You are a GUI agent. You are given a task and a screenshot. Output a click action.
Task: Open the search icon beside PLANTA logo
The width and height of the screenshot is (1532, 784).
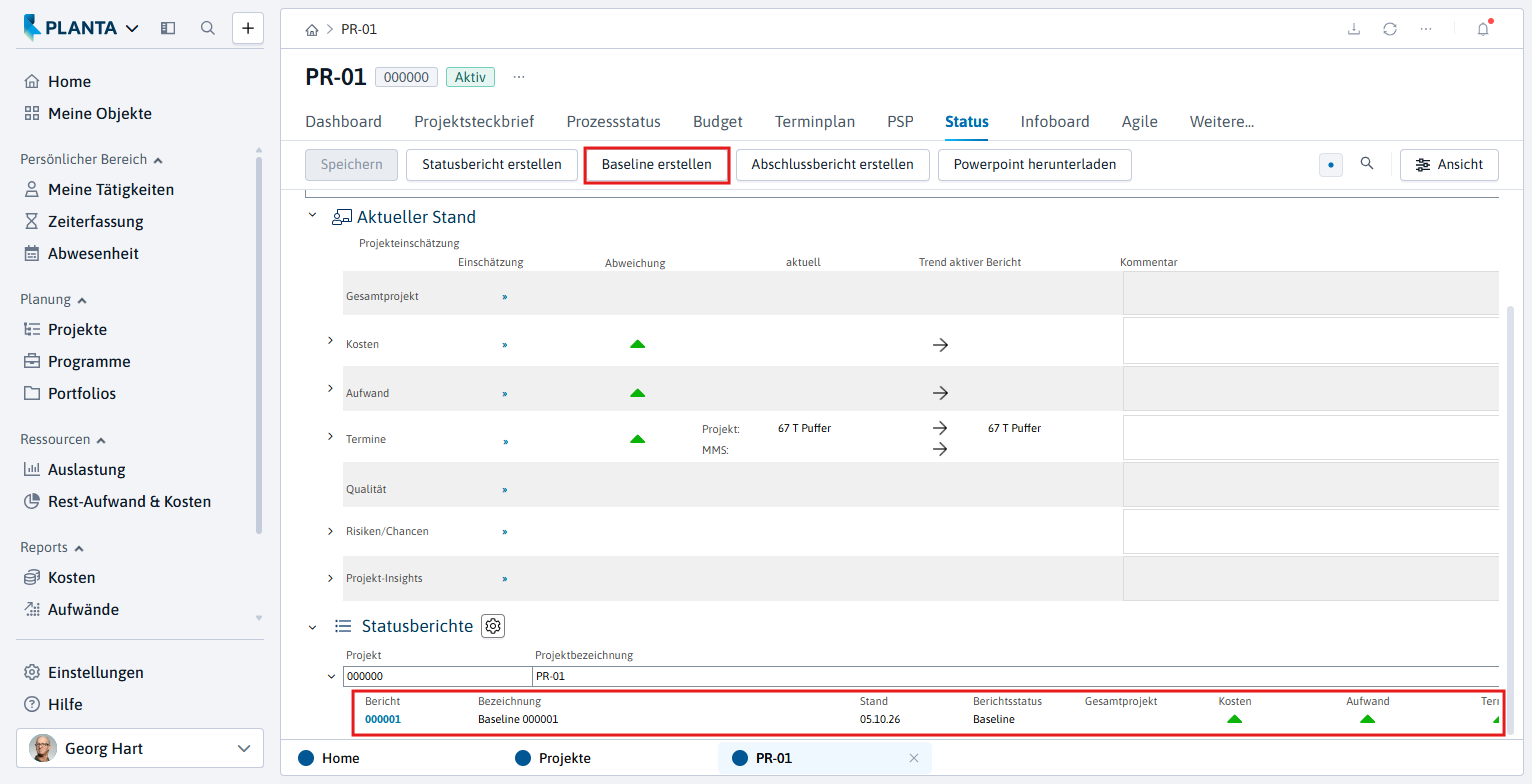click(208, 28)
